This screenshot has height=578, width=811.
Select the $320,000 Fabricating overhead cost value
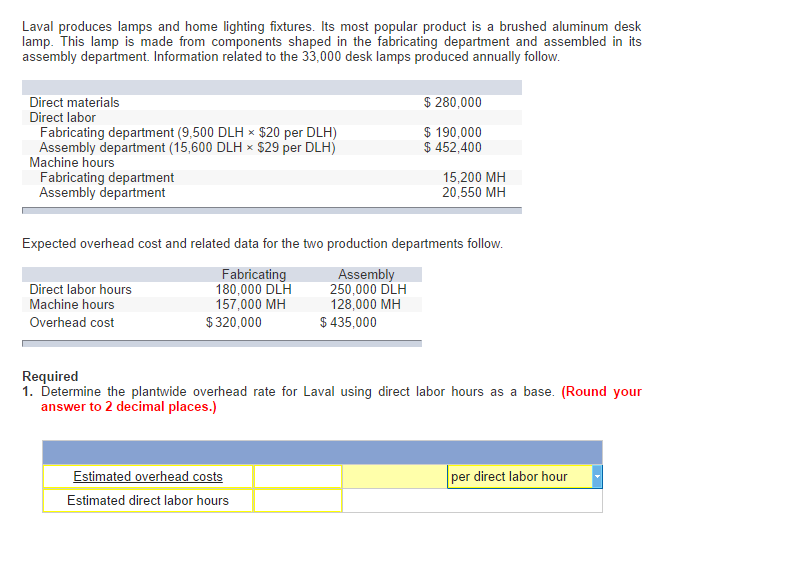tap(233, 323)
